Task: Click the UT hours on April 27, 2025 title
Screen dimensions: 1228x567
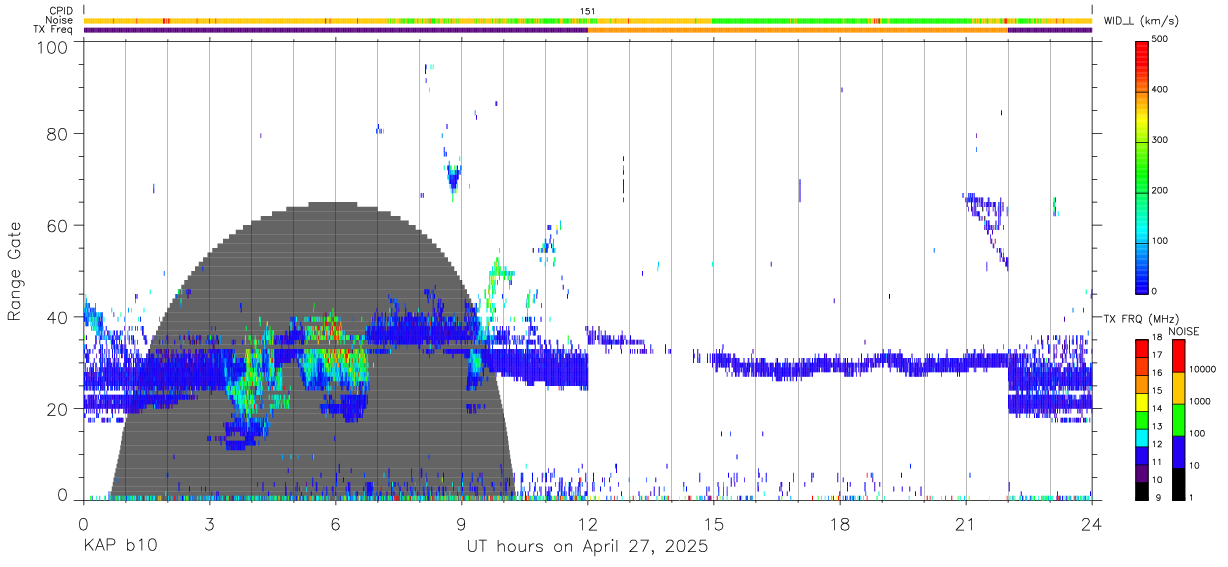Action: pos(587,547)
